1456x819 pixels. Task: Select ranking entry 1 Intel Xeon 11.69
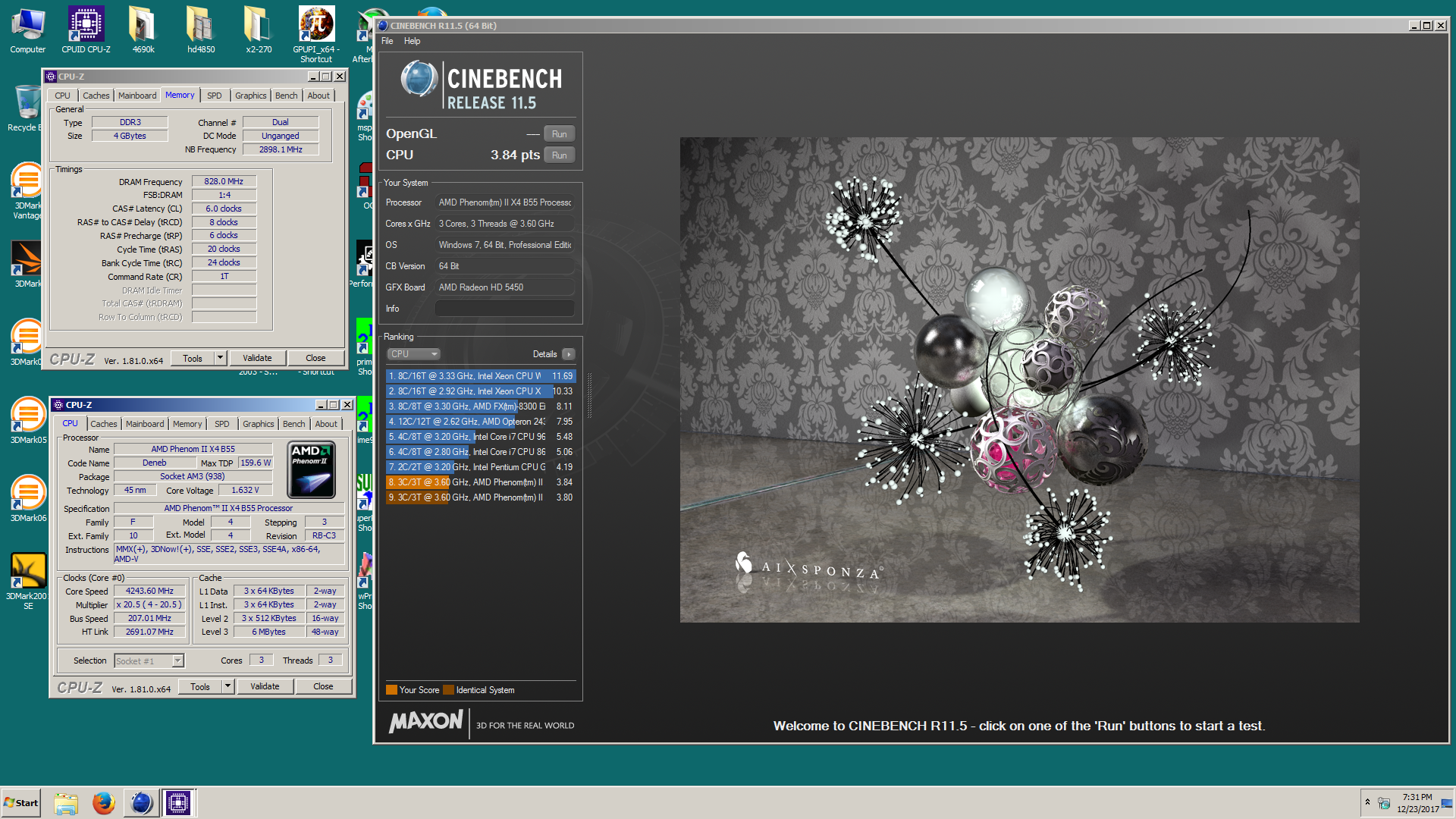[x=481, y=376]
